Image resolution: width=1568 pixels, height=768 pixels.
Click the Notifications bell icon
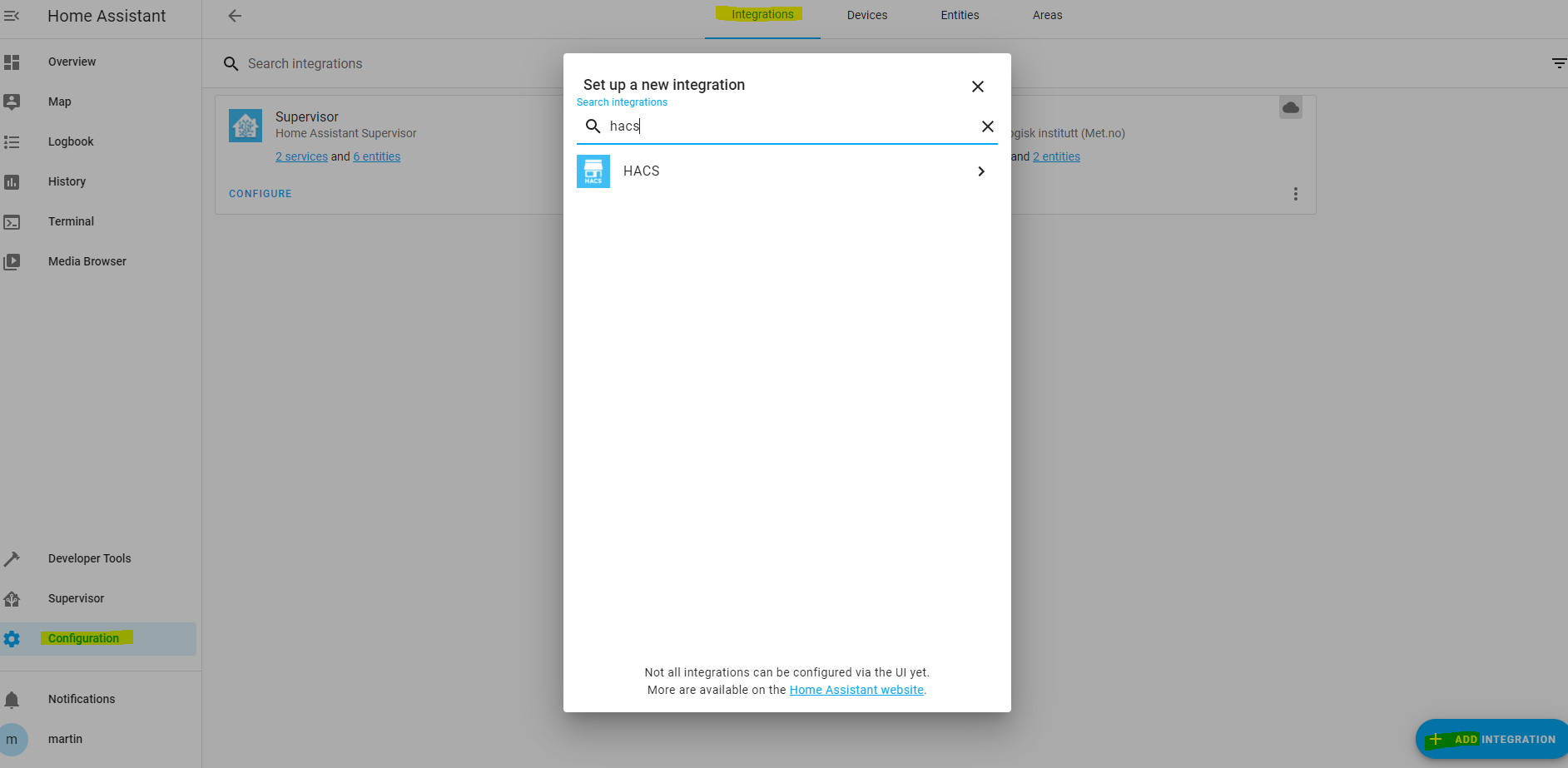click(x=12, y=700)
